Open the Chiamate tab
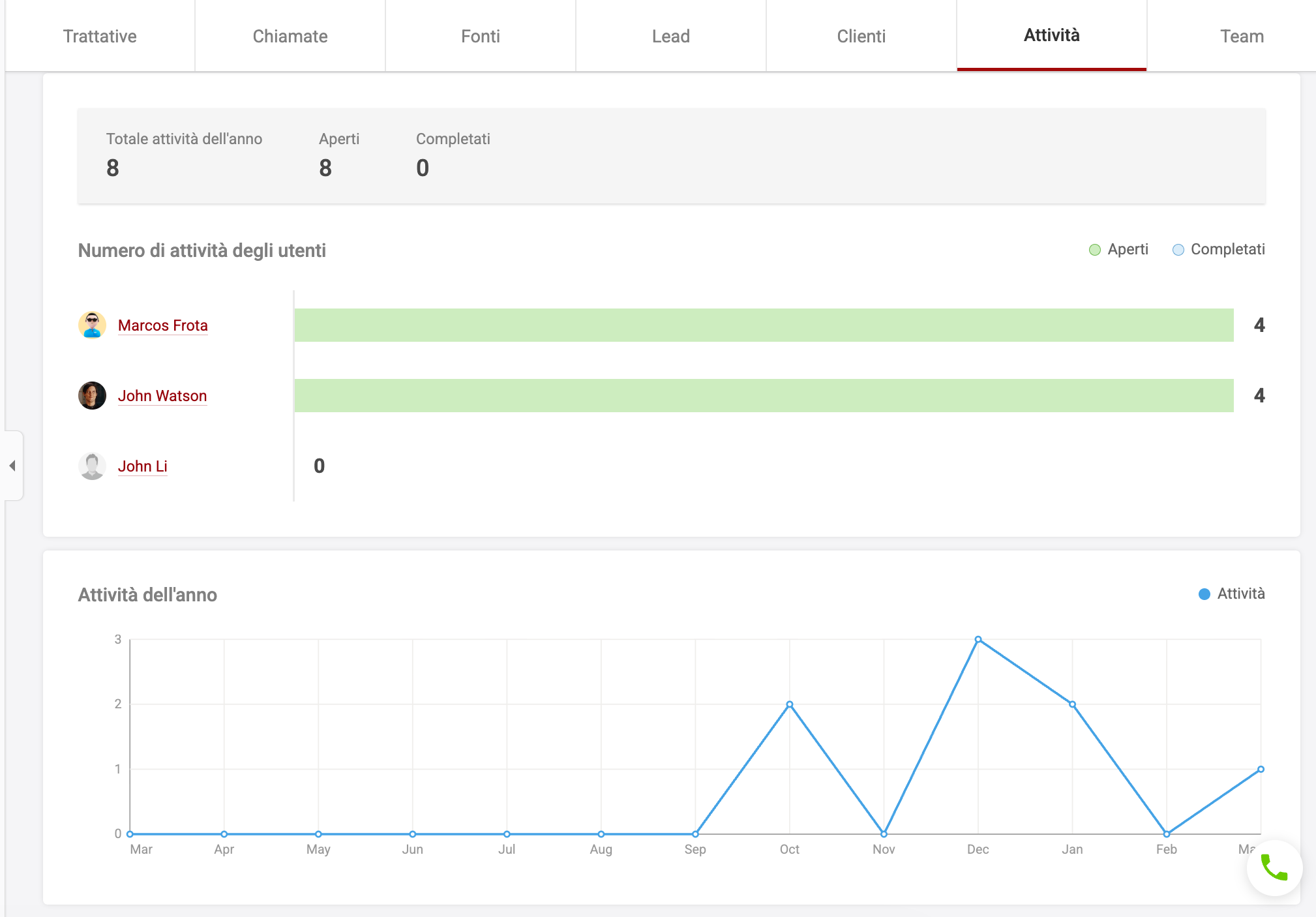 click(x=290, y=36)
